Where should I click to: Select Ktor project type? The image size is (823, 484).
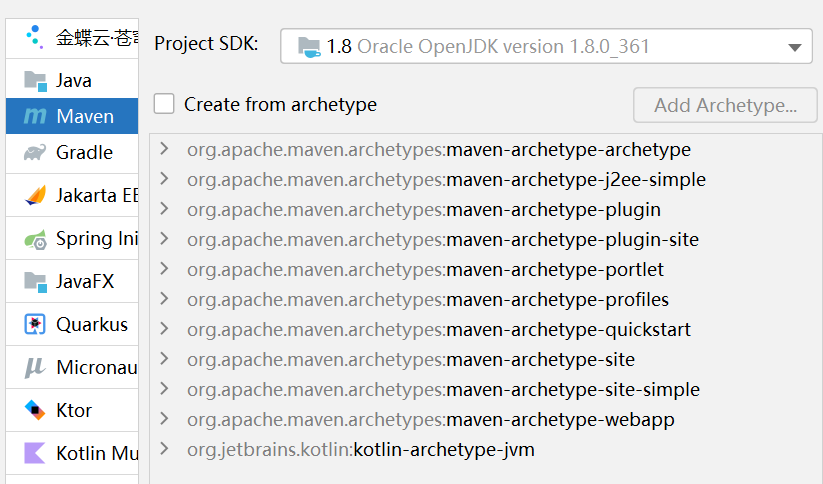(72, 410)
